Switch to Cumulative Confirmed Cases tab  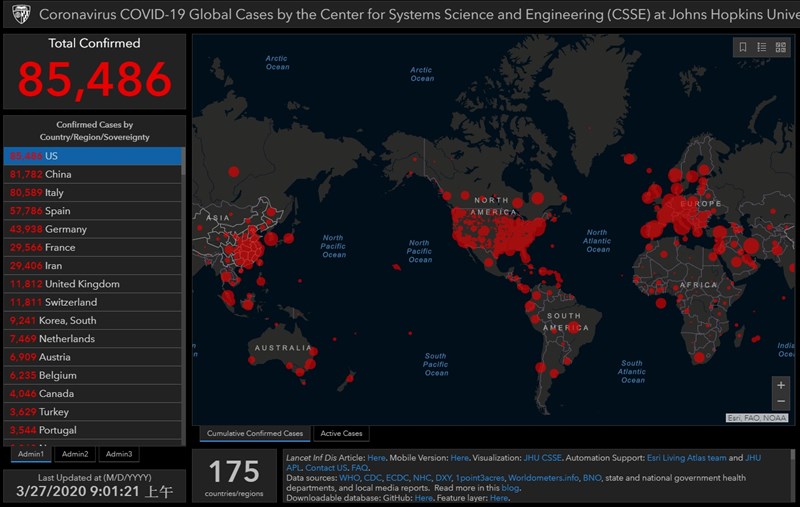click(x=255, y=434)
